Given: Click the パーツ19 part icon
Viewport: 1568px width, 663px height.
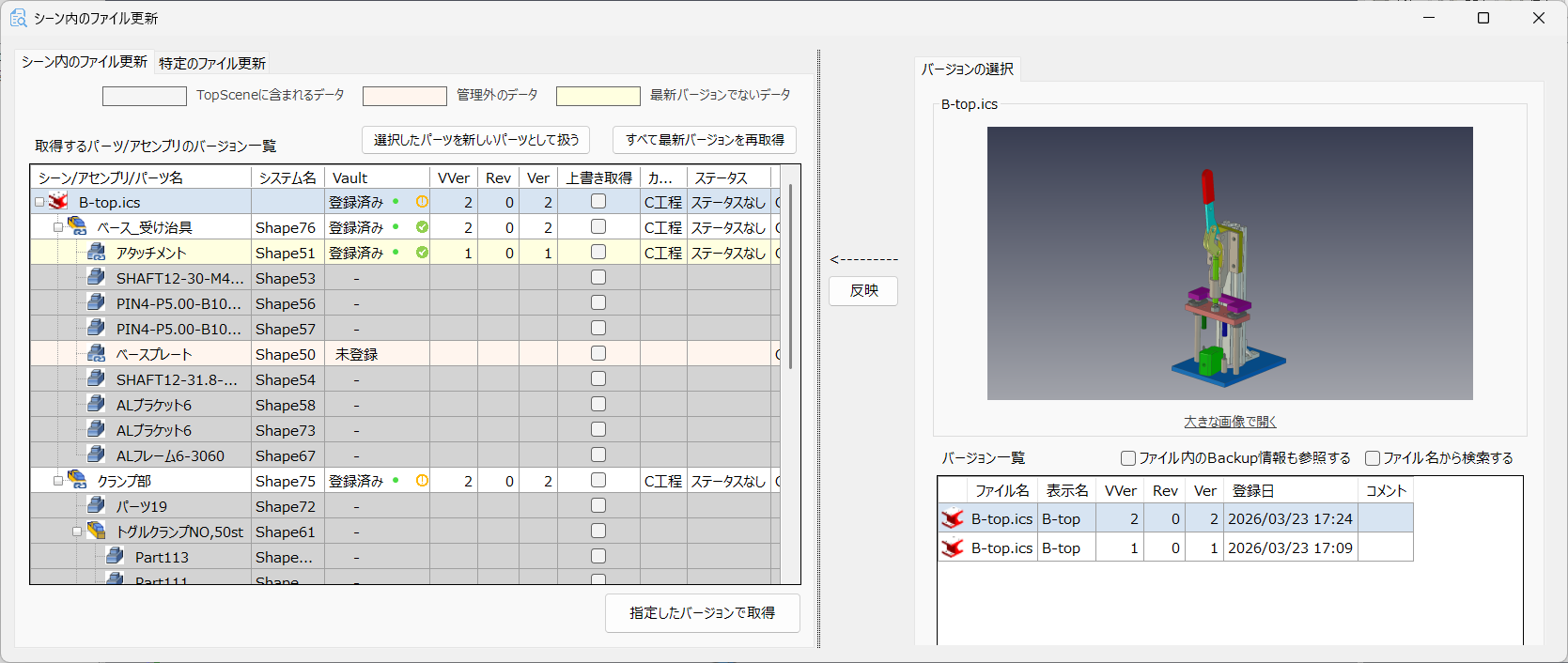Looking at the screenshot, I should (96, 505).
